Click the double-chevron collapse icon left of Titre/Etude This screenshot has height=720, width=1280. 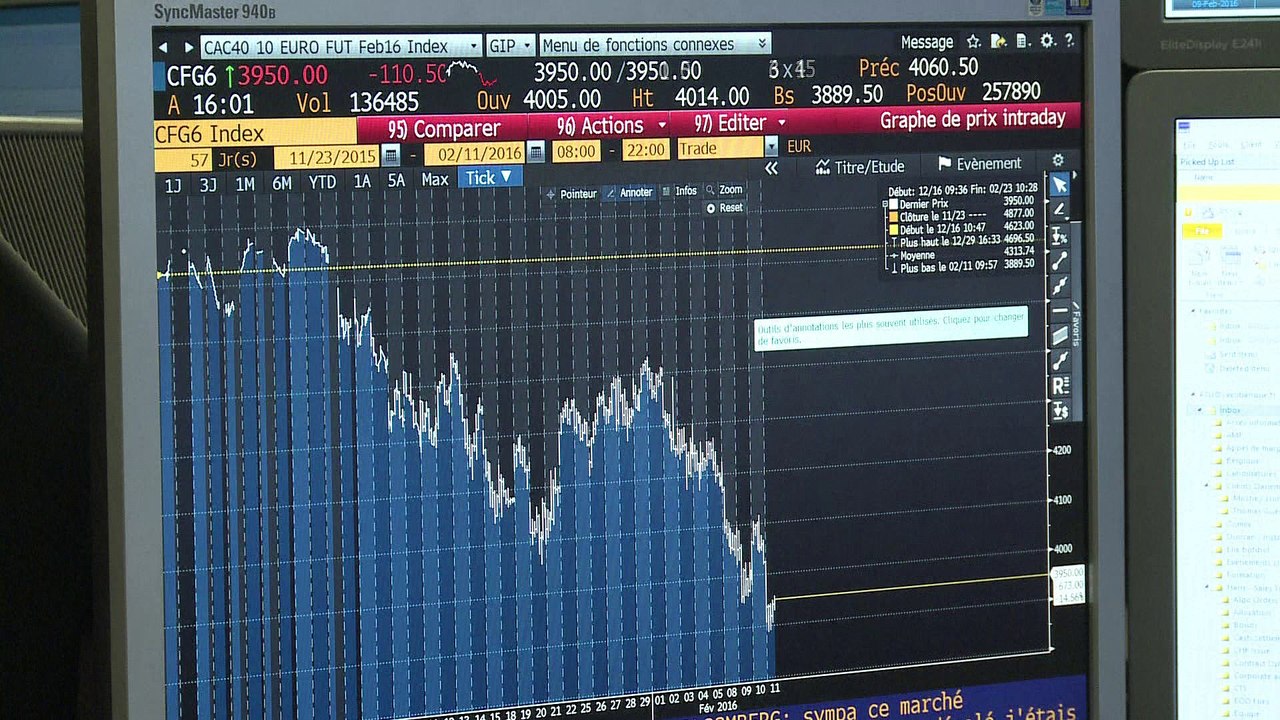[x=771, y=167]
